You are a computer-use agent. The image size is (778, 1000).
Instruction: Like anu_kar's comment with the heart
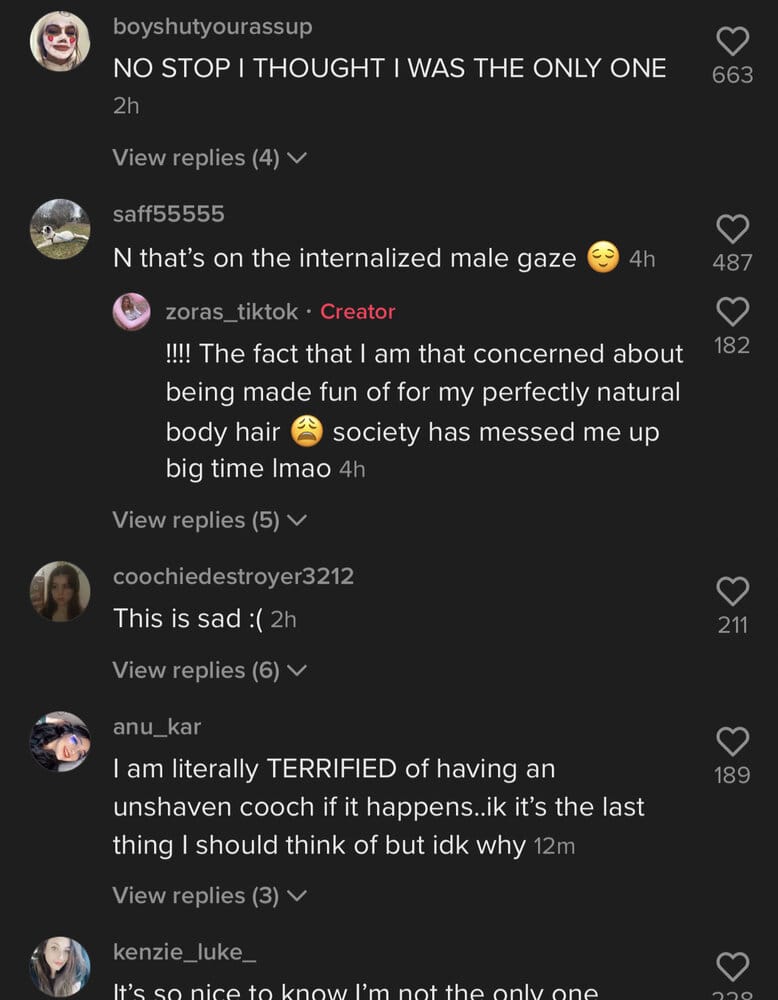point(733,741)
